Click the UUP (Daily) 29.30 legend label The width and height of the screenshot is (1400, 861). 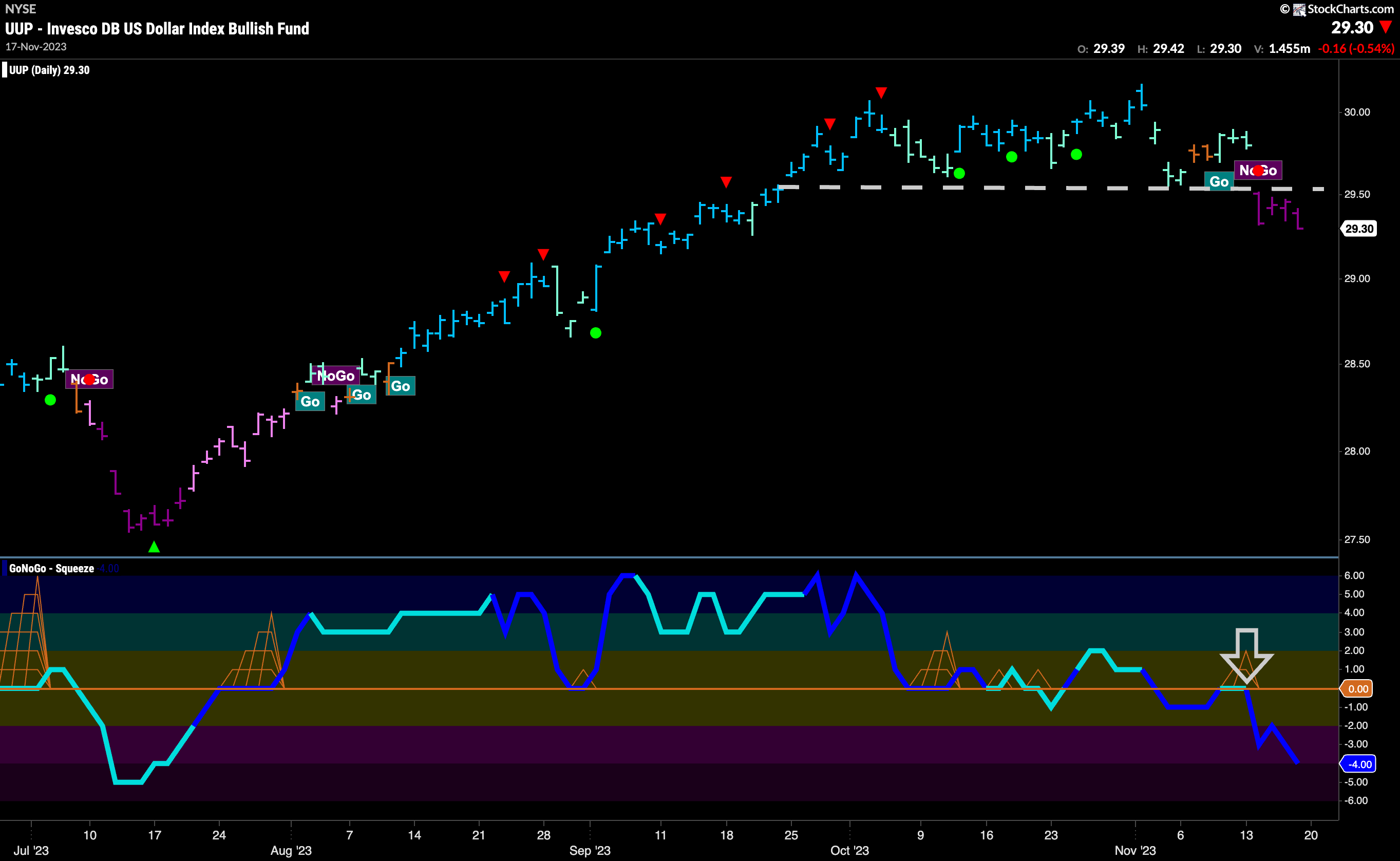click(49, 70)
